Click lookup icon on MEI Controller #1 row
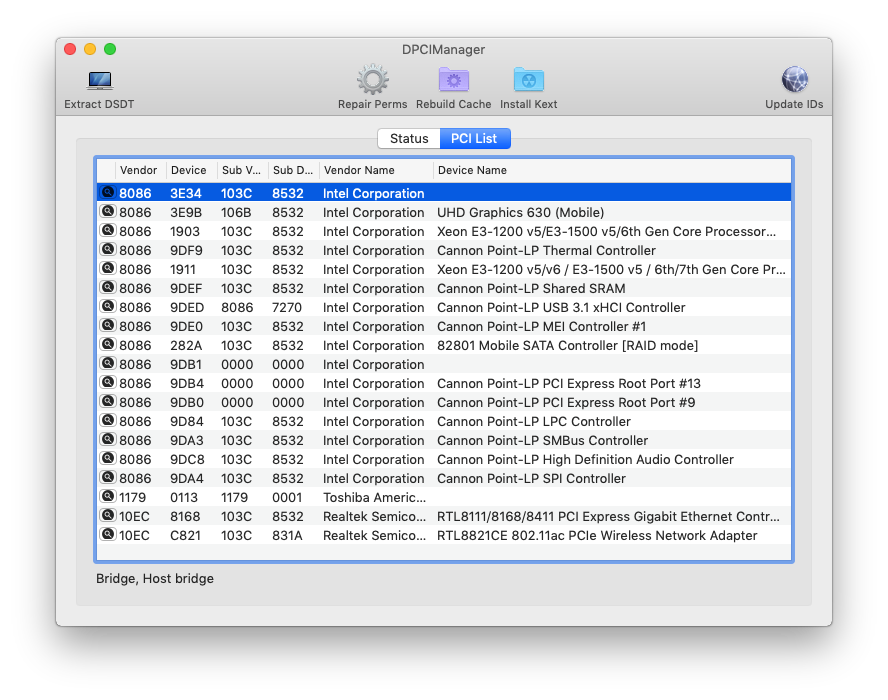Screen dimensions: 888x700 [108, 326]
